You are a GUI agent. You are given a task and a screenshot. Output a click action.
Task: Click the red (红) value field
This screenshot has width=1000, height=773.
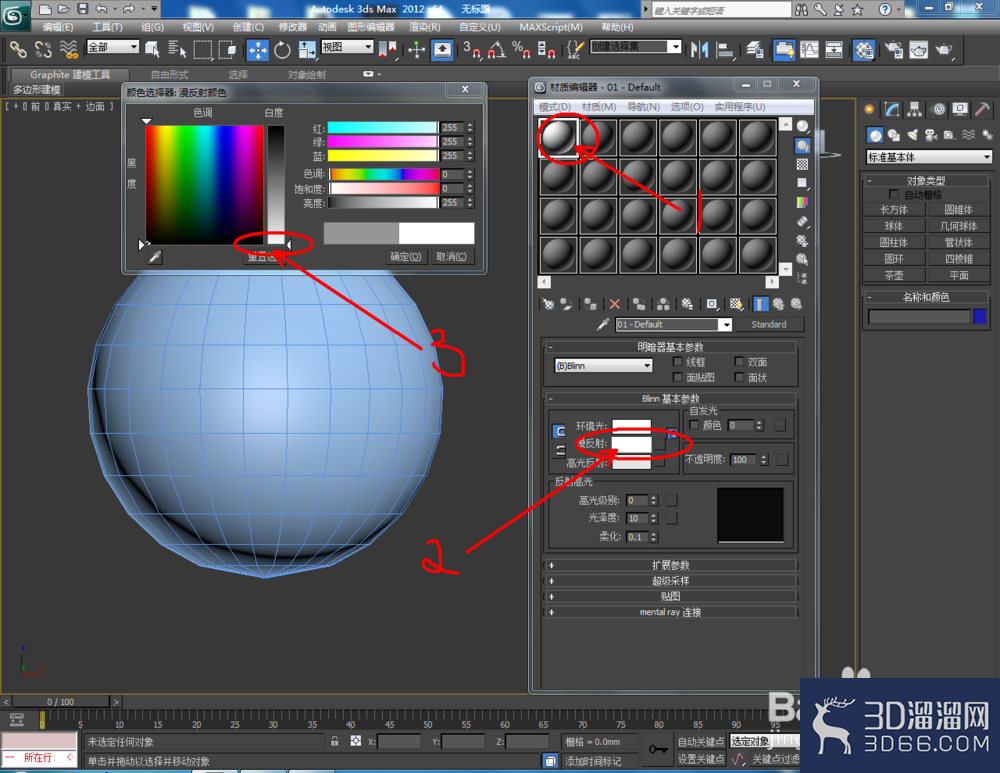[453, 128]
